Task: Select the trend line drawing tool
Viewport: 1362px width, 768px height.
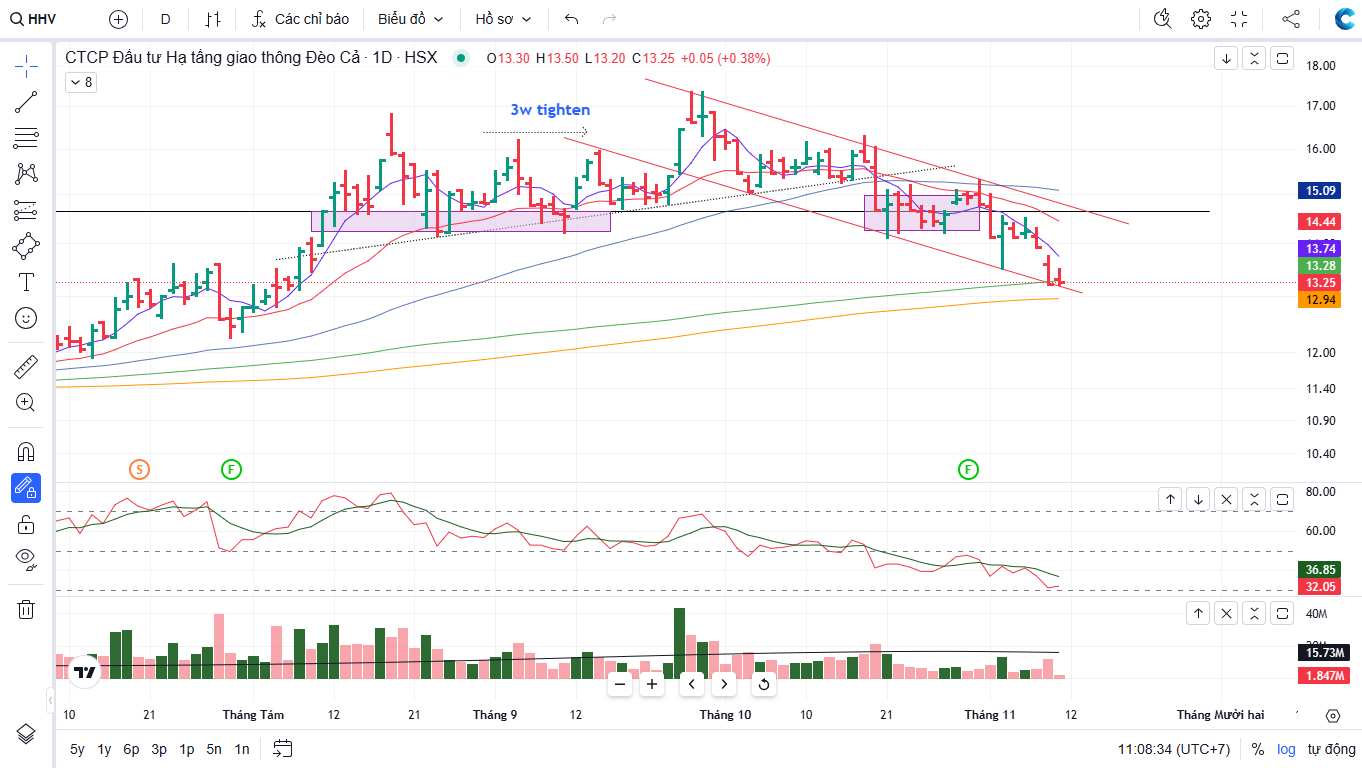Action: pos(26,101)
